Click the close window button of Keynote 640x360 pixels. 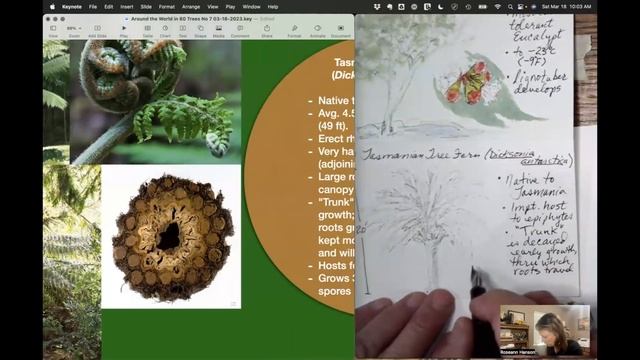coord(48,19)
